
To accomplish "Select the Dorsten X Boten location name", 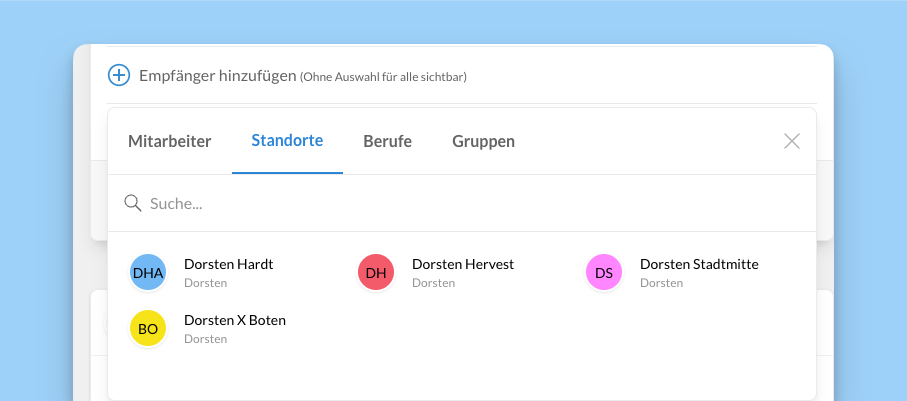I will coord(235,320).
